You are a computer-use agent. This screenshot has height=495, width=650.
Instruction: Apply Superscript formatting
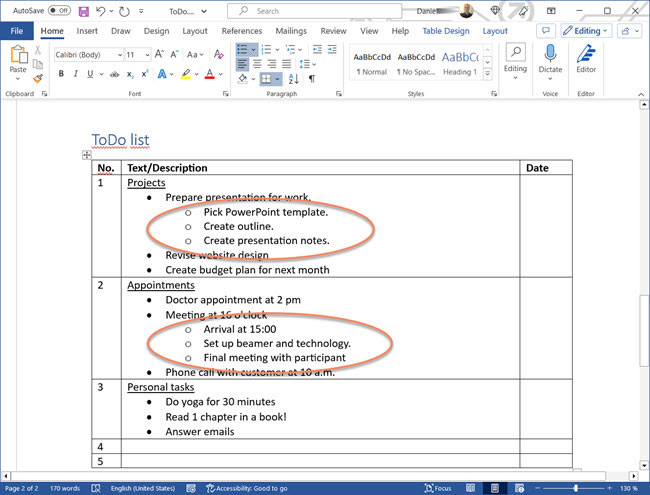pyautogui.click(x=144, y=74)
